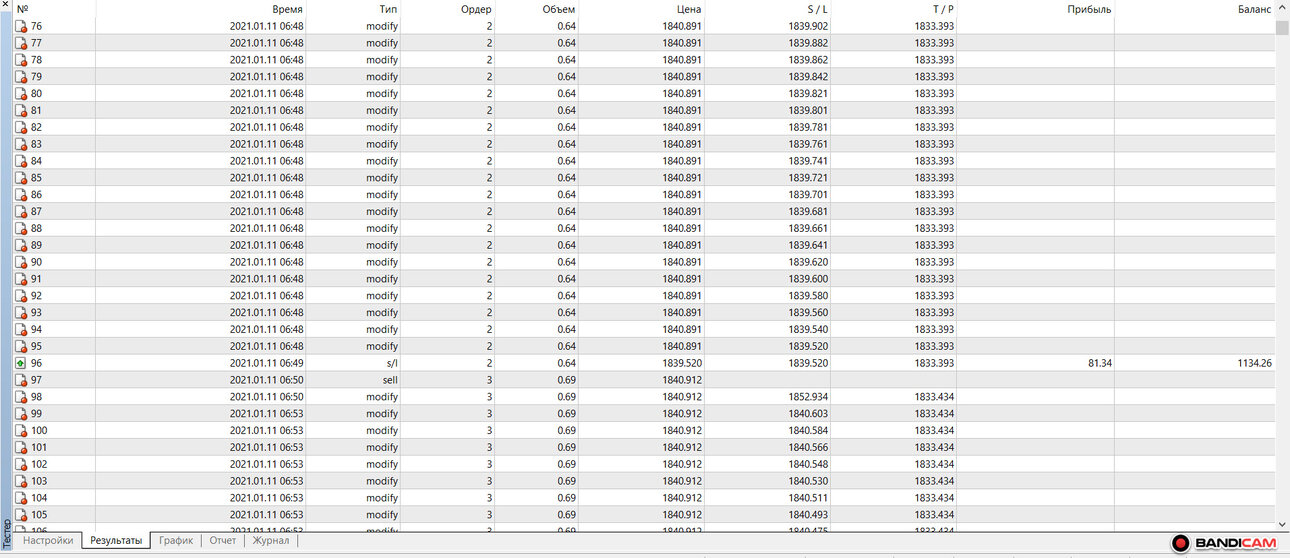Click S/L value 1839.701 in row 86

click(x=808, y=195)
